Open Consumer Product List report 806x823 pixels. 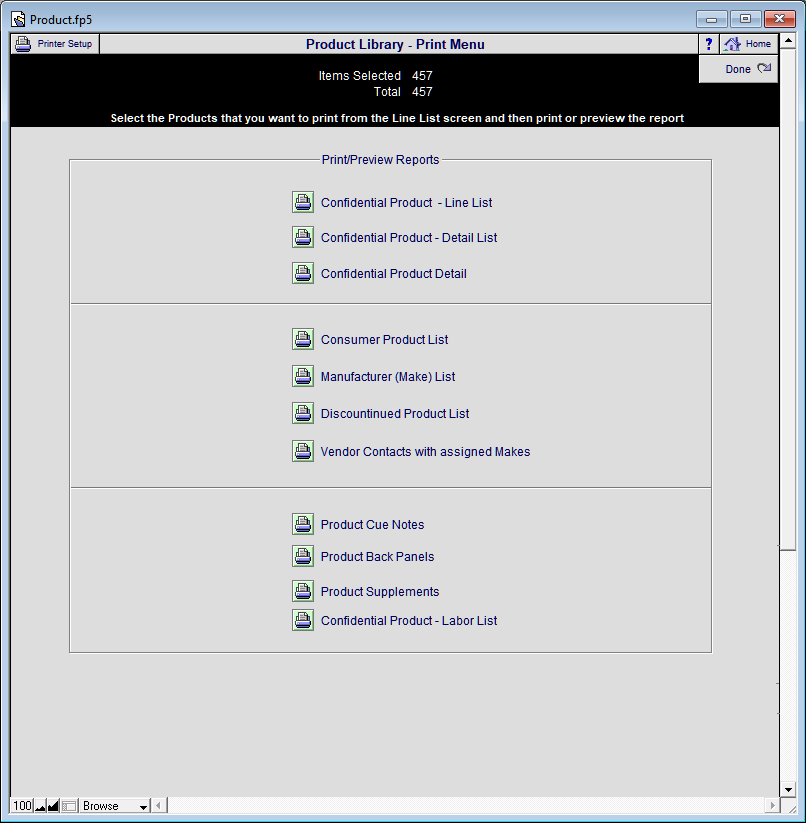384,340
